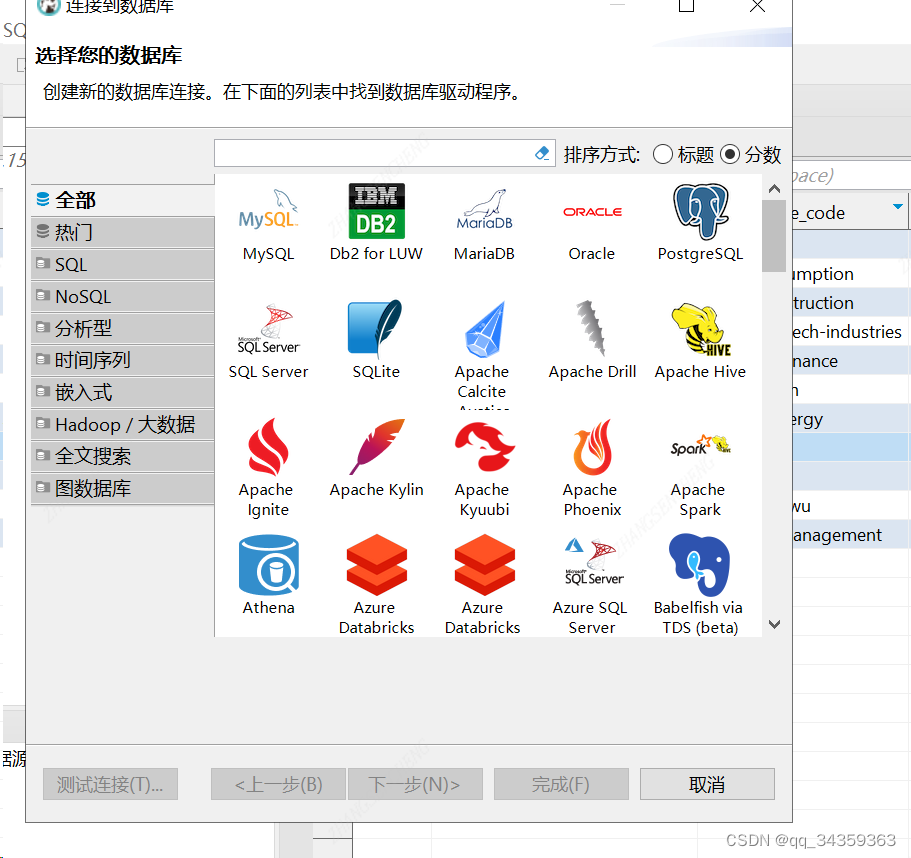Click the test connection (测试连接) button

tap(110, 784)
